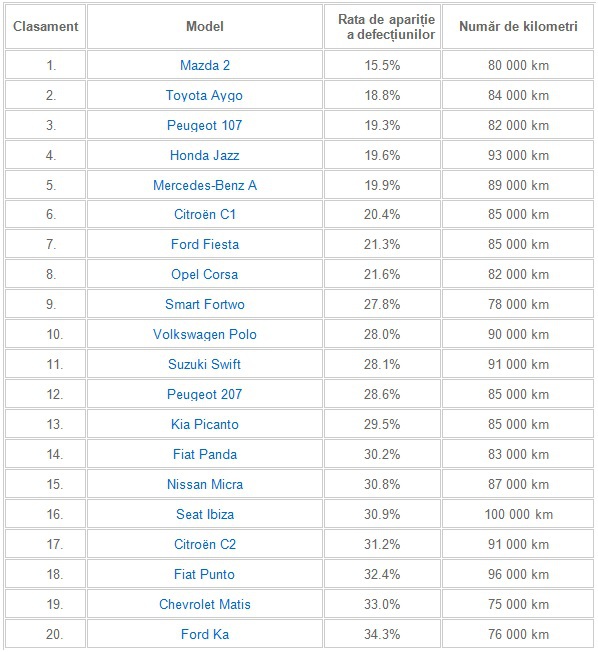Click the Volkswagen Polo link
This screenshot has width=598, height=652.
[x=205, y=334]
